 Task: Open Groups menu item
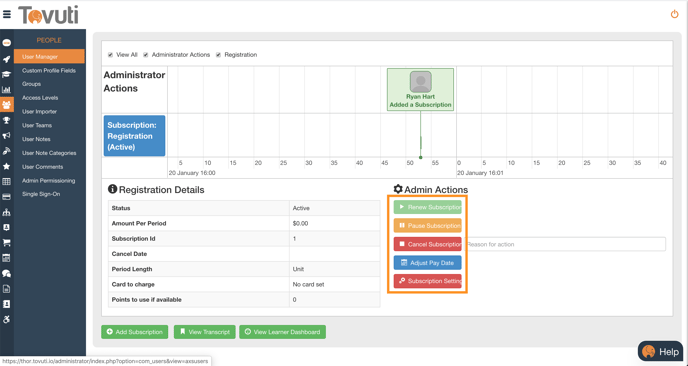pyautogui.click(x=32, y=84)
